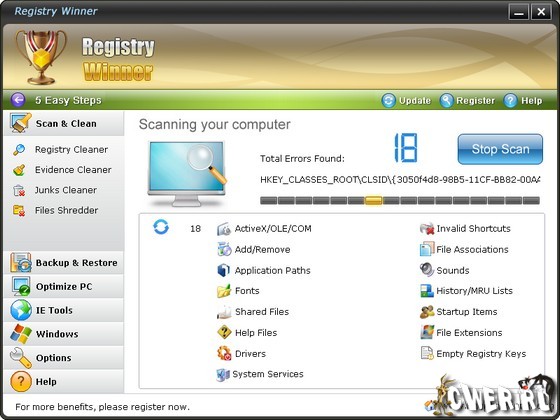
Task: Click the Startup Items users icon
Action: [x=427, y=312]
